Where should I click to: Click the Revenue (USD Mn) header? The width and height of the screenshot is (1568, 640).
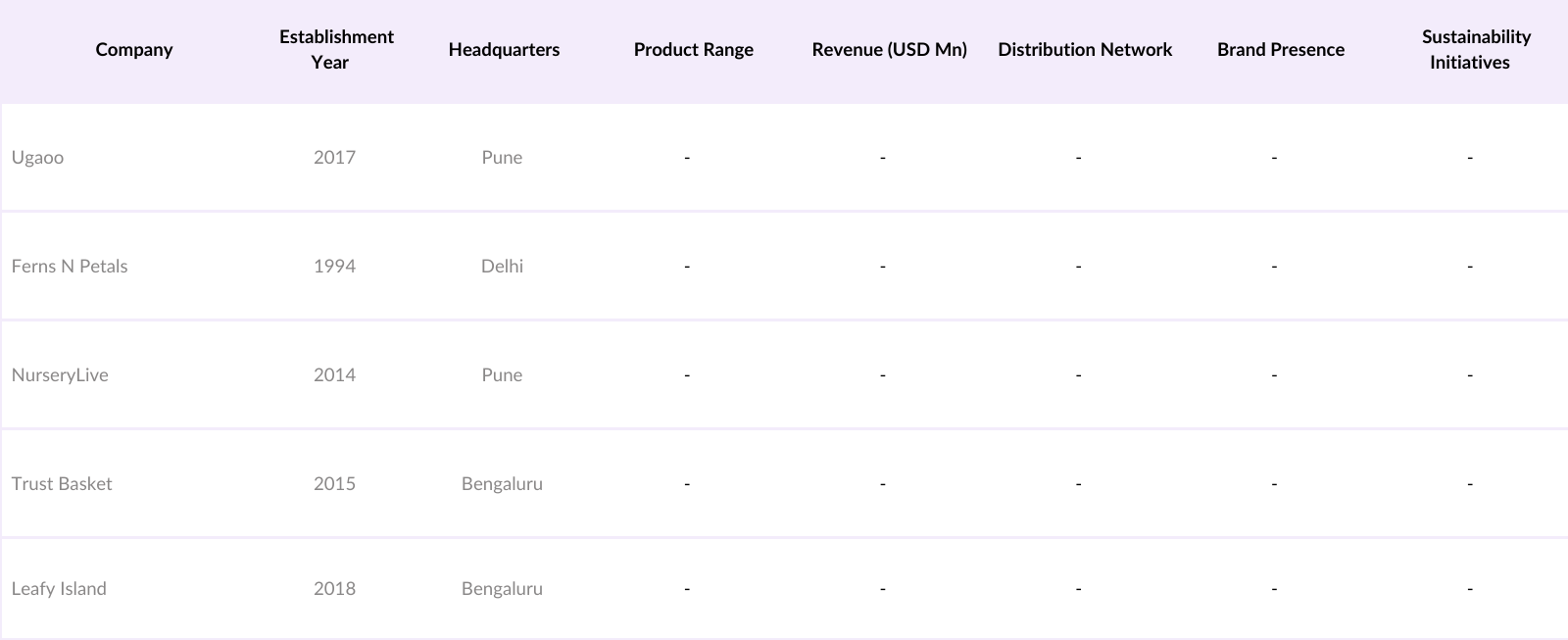[x=889, y=50]
